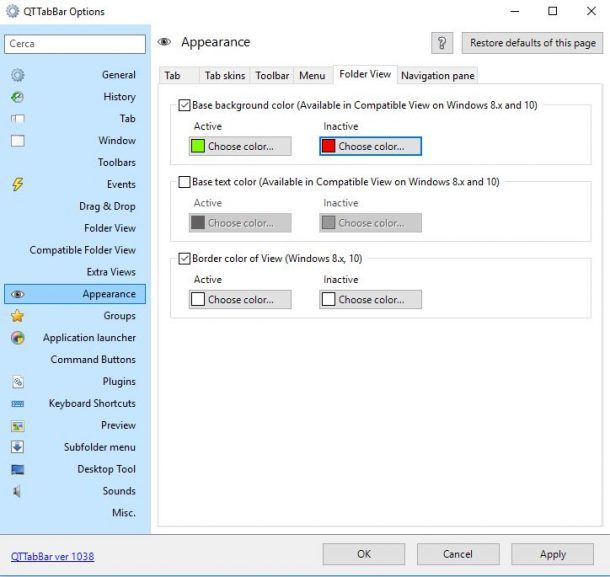Choose active background color with green swatch
This screenshot has width=610, height=577.
coord(240,146)
